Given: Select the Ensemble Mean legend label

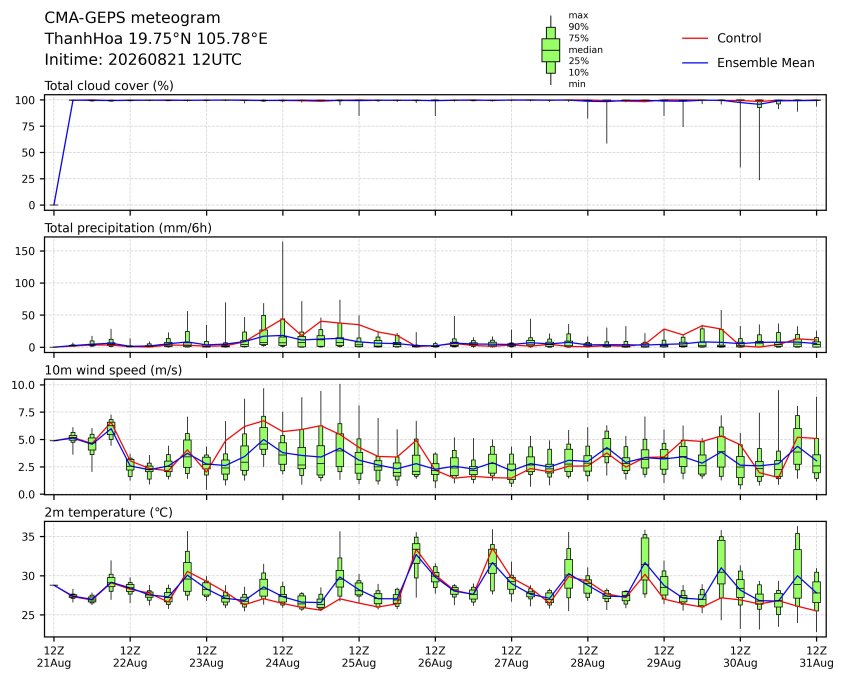Looking at the screenshot, I should 765,63.
